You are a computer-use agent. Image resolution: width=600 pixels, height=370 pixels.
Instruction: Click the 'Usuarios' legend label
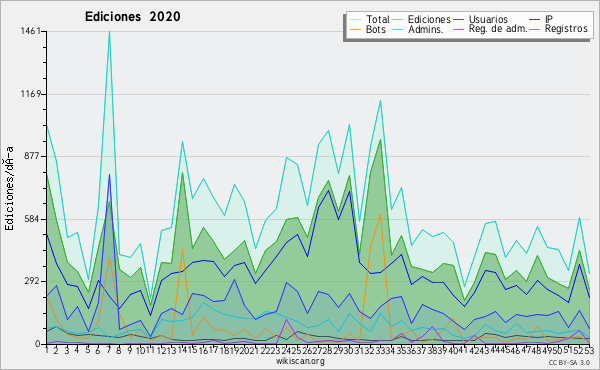coord(488,19)
